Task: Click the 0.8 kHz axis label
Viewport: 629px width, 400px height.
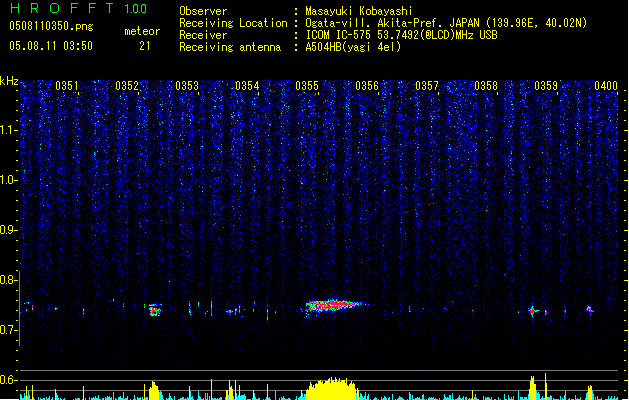Action: 8,280
